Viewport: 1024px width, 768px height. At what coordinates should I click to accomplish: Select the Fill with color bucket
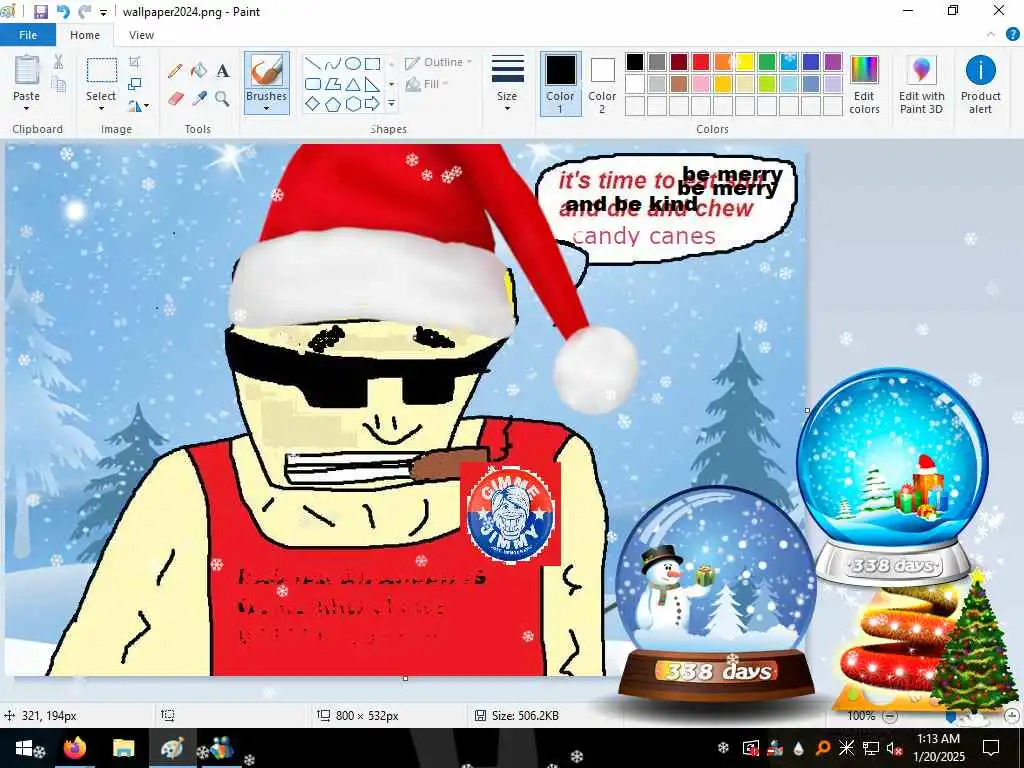pos(199,71)
